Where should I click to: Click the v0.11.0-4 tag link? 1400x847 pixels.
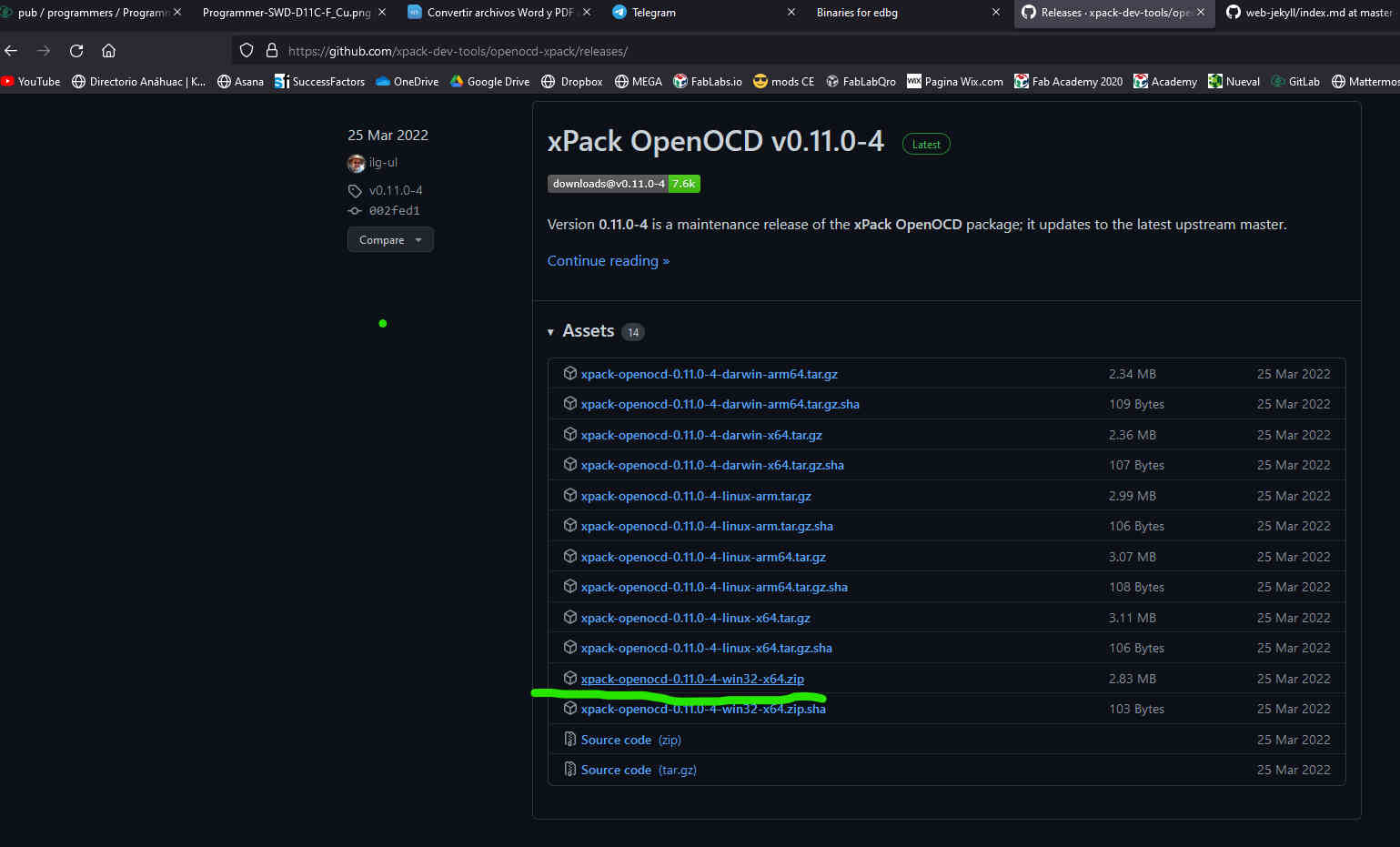pyautogui.click(x=396, y=190)
